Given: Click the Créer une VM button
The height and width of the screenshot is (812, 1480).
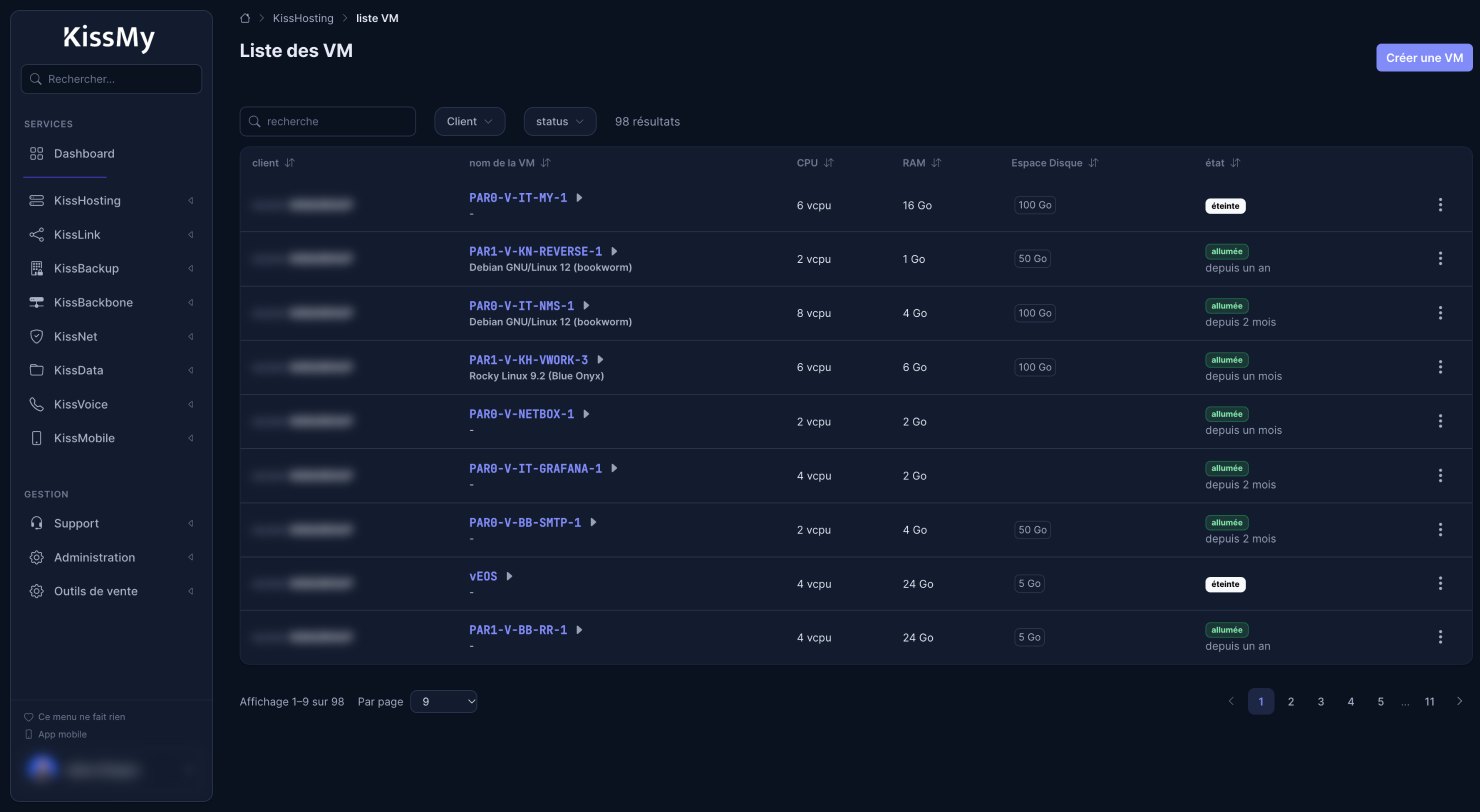Looking at the screenshot, I should pos(1424,58).
